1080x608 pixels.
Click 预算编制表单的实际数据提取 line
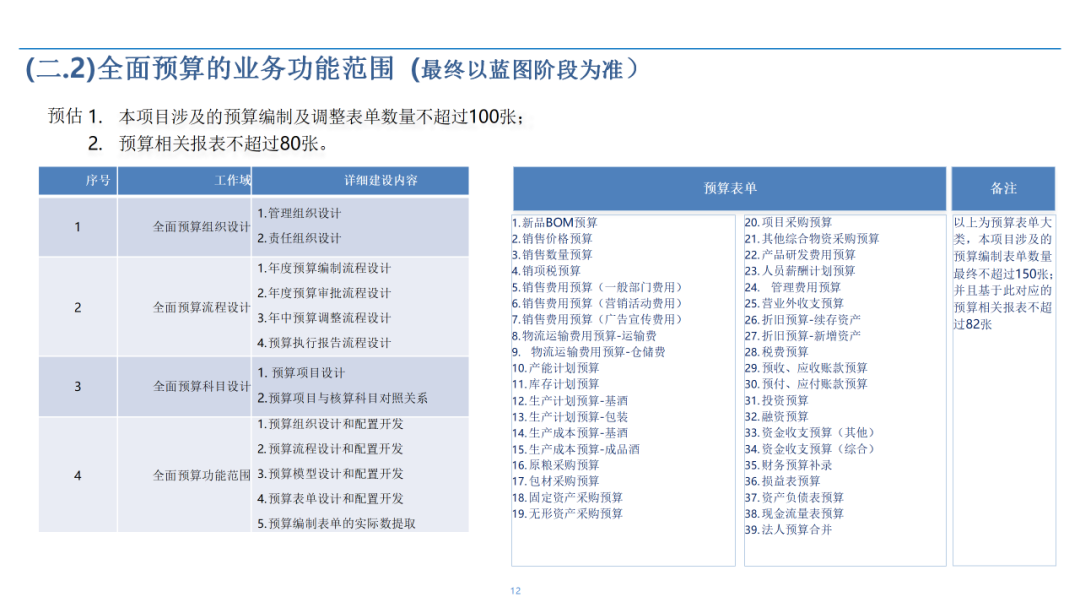point(336,523)
